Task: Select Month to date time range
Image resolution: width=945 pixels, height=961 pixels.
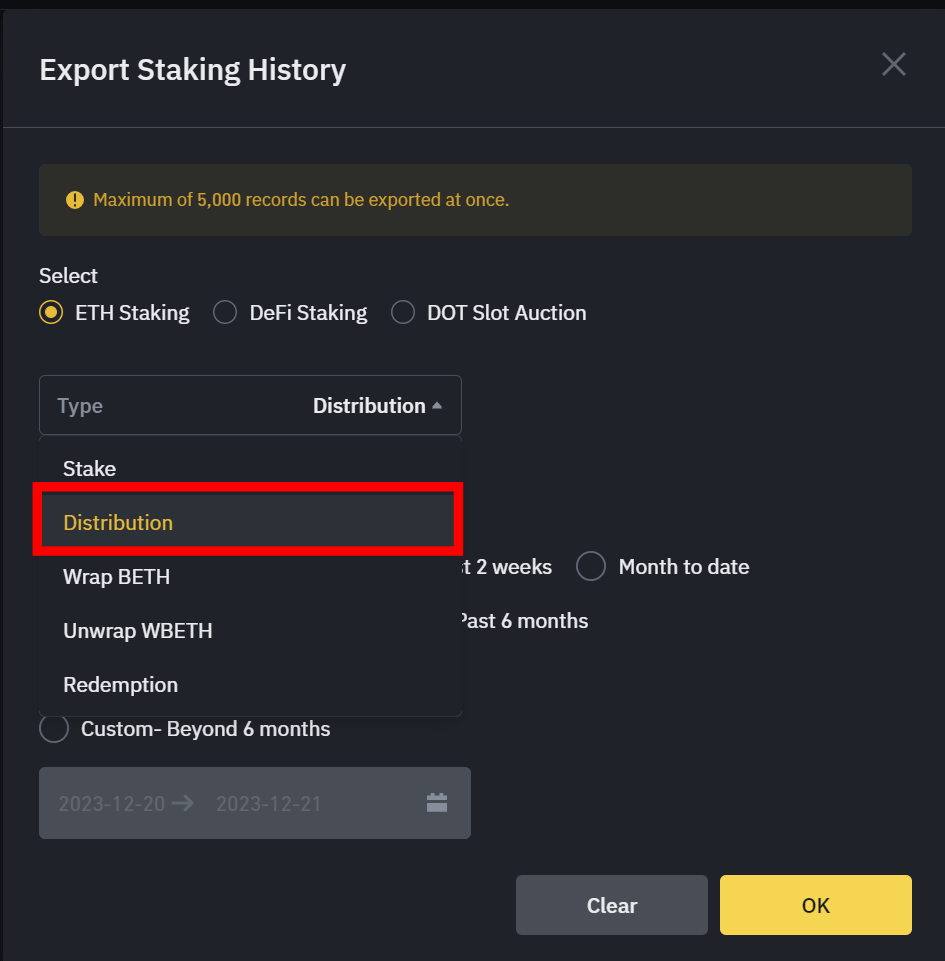Action: click(591, 567)
